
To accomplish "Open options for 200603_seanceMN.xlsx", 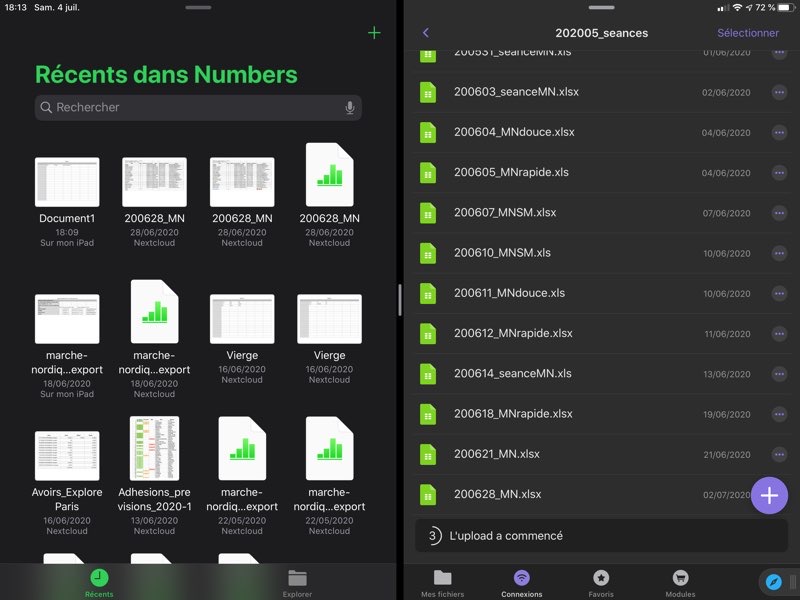I will pyautogui.click(x=779, y=92).
